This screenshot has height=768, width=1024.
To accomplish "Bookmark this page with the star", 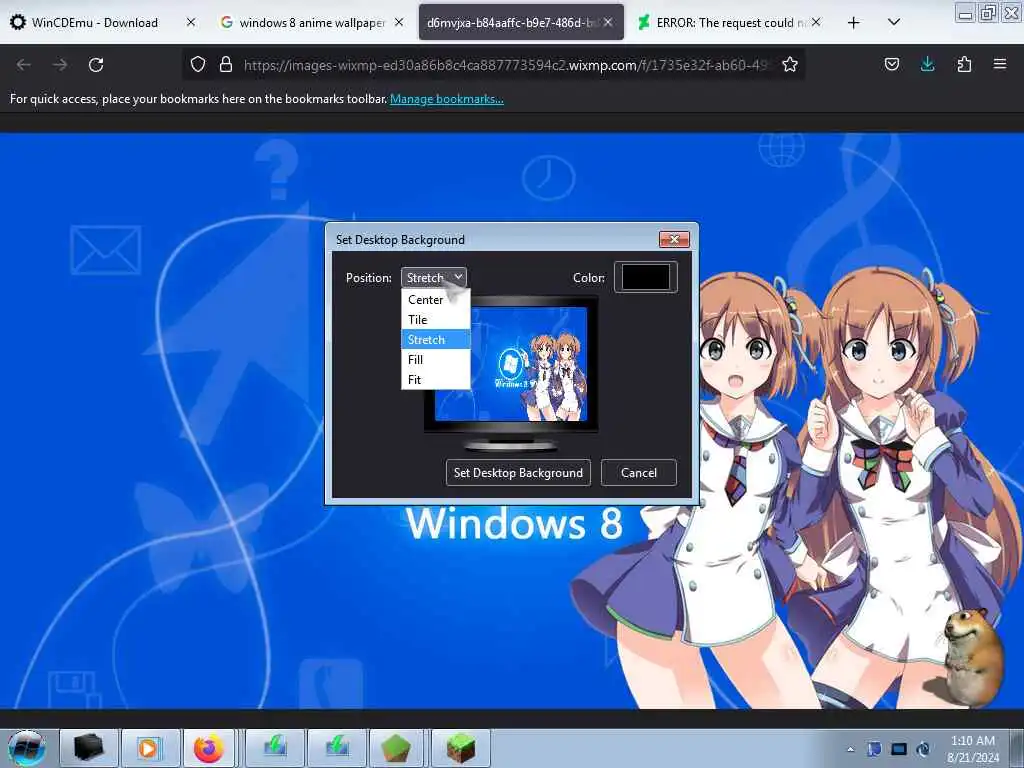I will coord(790,64).
